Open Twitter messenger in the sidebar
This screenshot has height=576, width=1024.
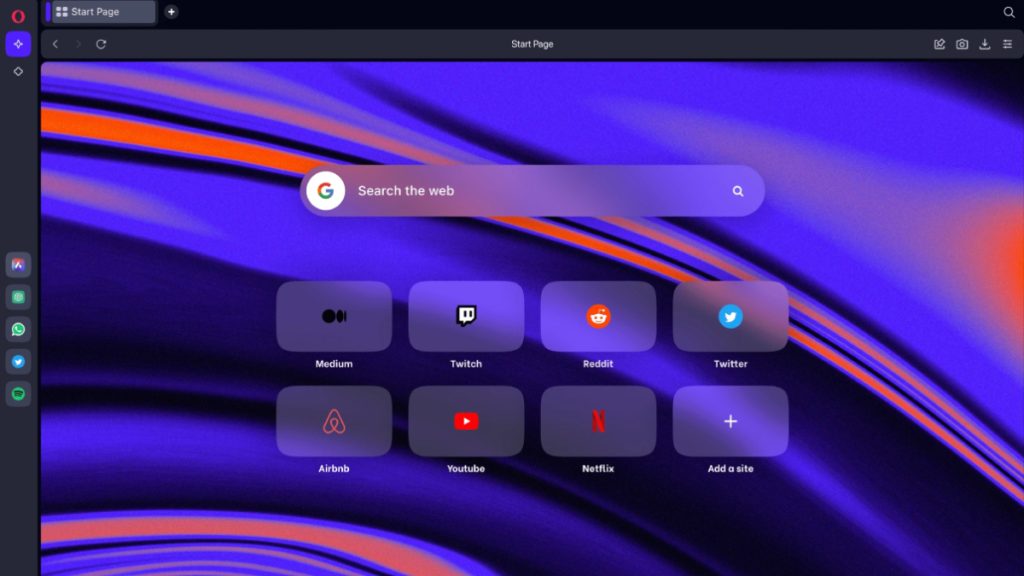coord(18,362)
